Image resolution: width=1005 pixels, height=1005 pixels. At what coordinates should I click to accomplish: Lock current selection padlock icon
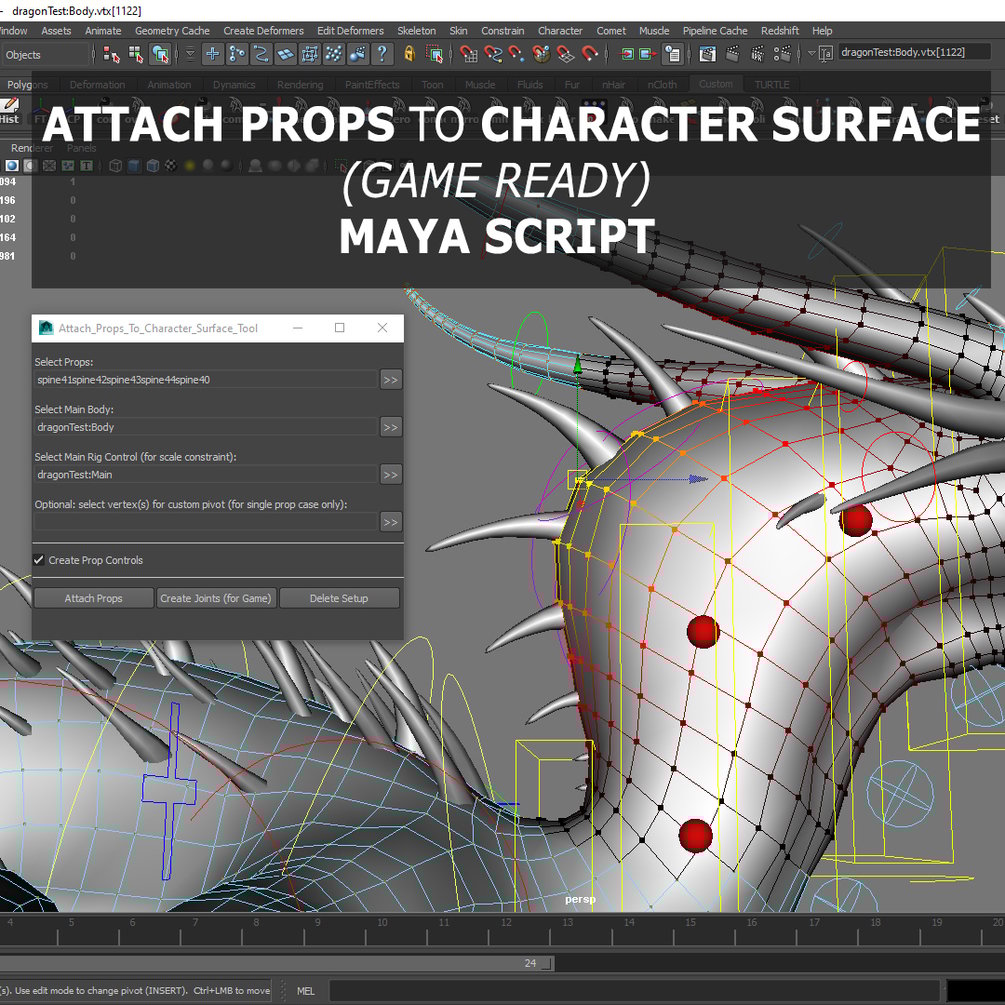click(x=410, y=55)
